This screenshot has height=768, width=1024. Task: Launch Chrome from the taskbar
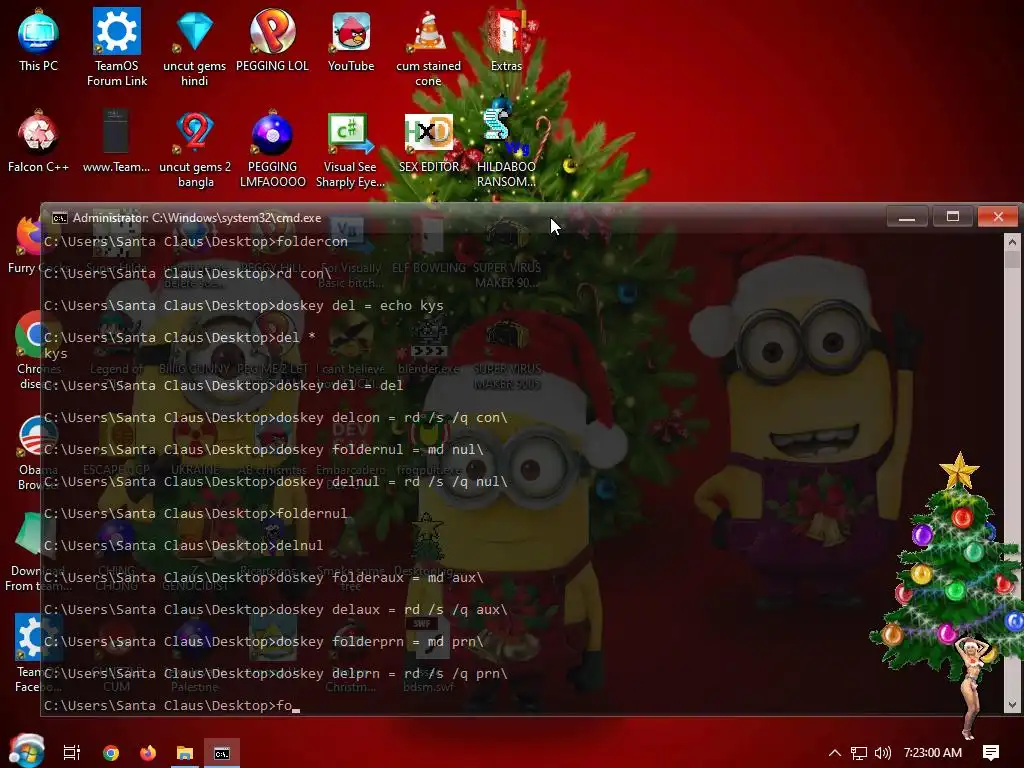(x=111, y=753)
